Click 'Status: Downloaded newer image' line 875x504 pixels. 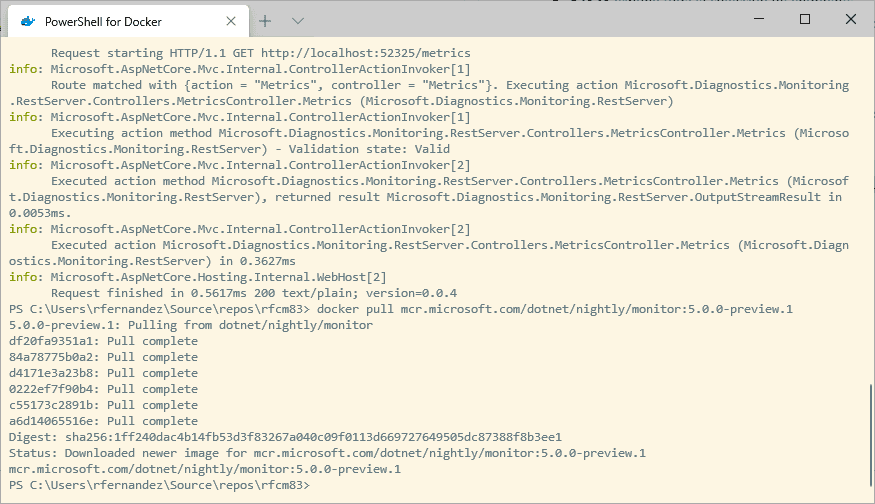point(327,453)
